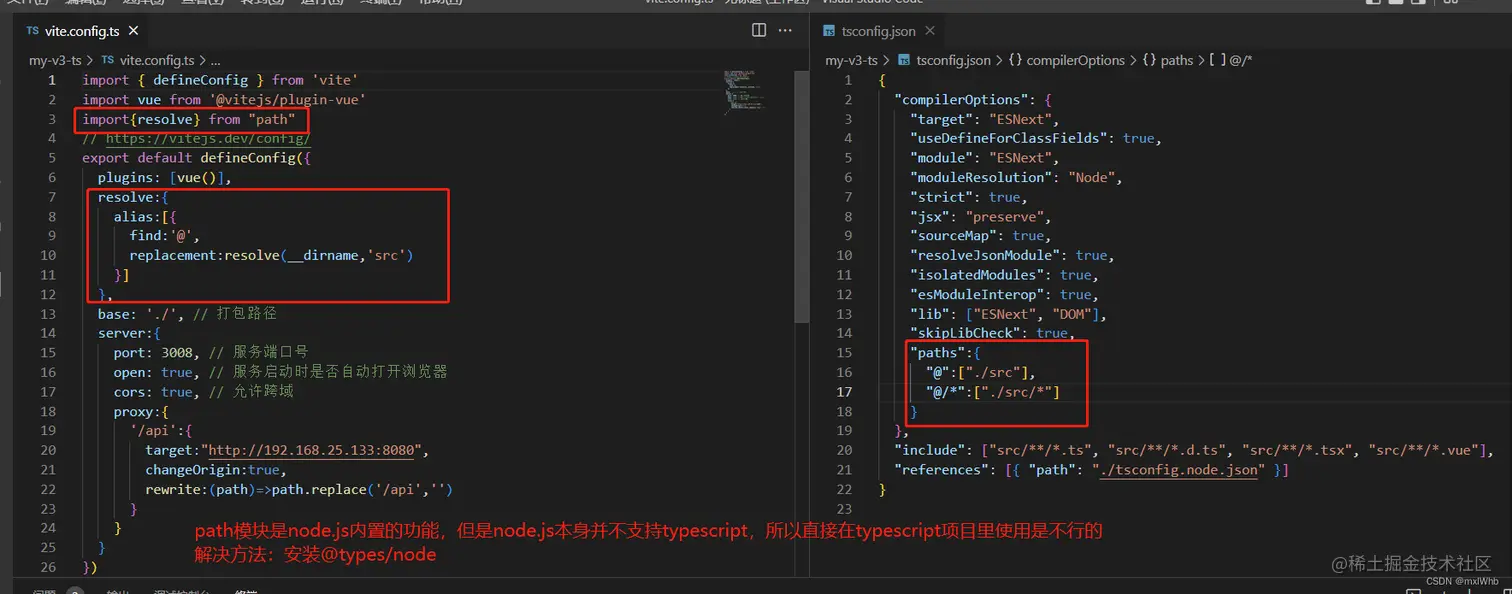Image resolution: width=1512 pixels, height=594 pixels.
Task: Click "isolatedModules" key
Action: tap(976, 275)
